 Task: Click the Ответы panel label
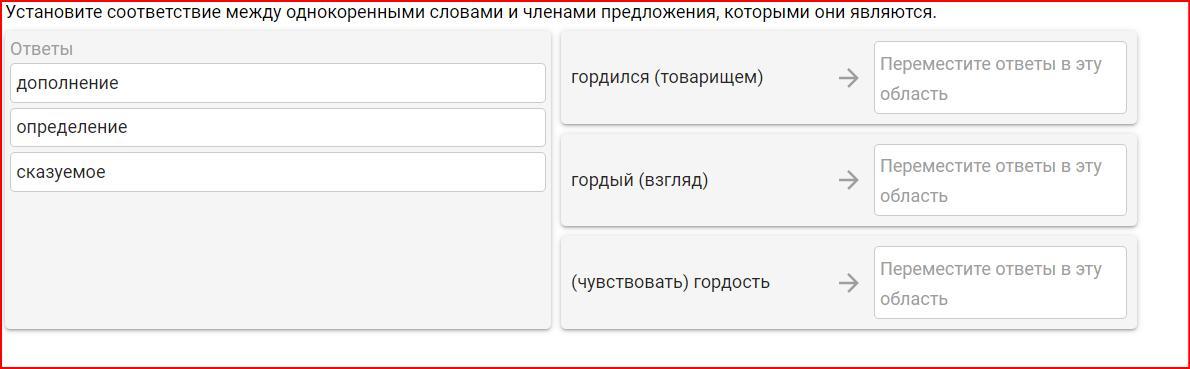coord(42,49)
